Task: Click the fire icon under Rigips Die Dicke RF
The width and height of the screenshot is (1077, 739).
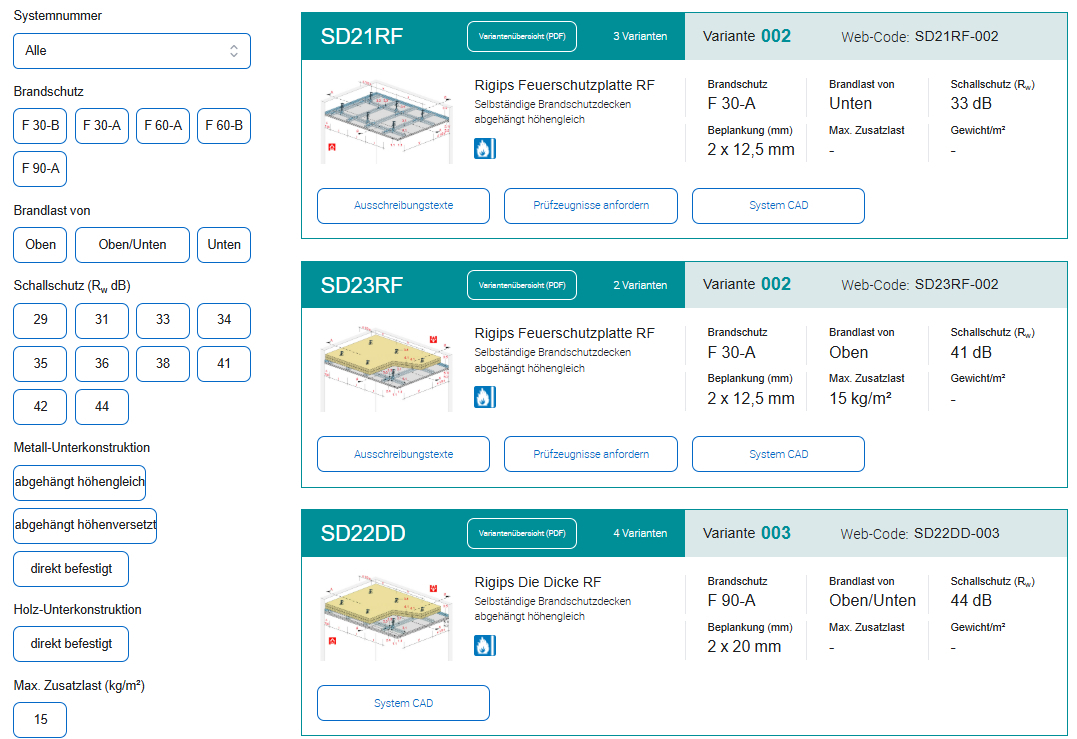Action: [x=485, y=646]
